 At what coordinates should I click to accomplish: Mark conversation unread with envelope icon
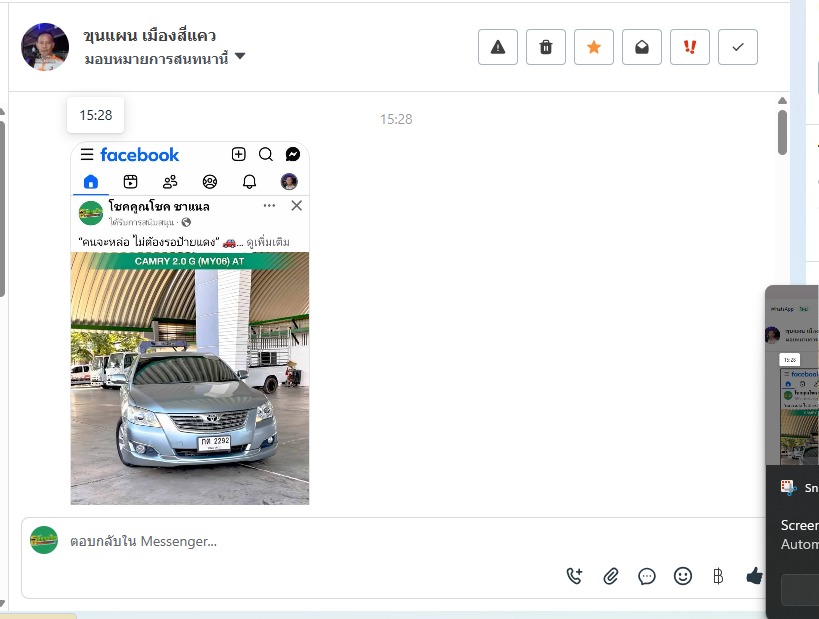(642, 47)
